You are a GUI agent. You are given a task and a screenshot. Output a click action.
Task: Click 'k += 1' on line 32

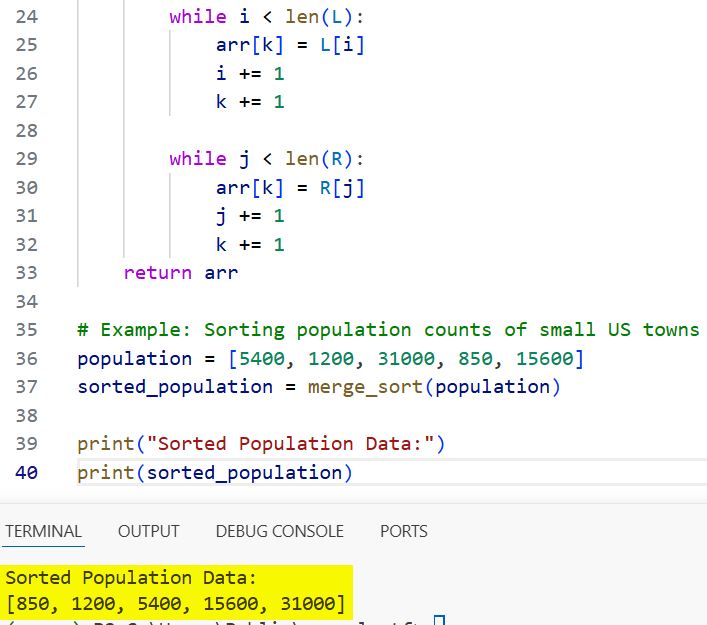point(250,244)
